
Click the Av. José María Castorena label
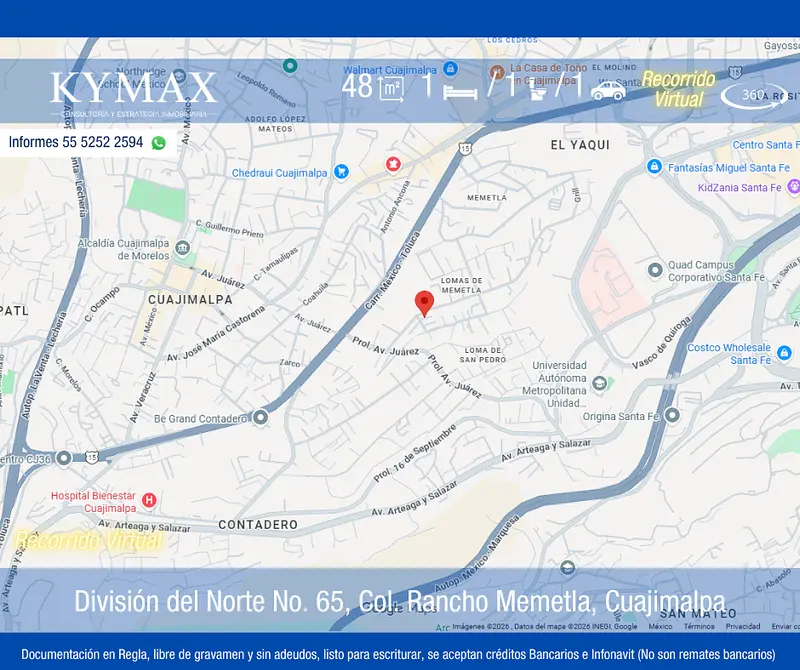[216, 334]
